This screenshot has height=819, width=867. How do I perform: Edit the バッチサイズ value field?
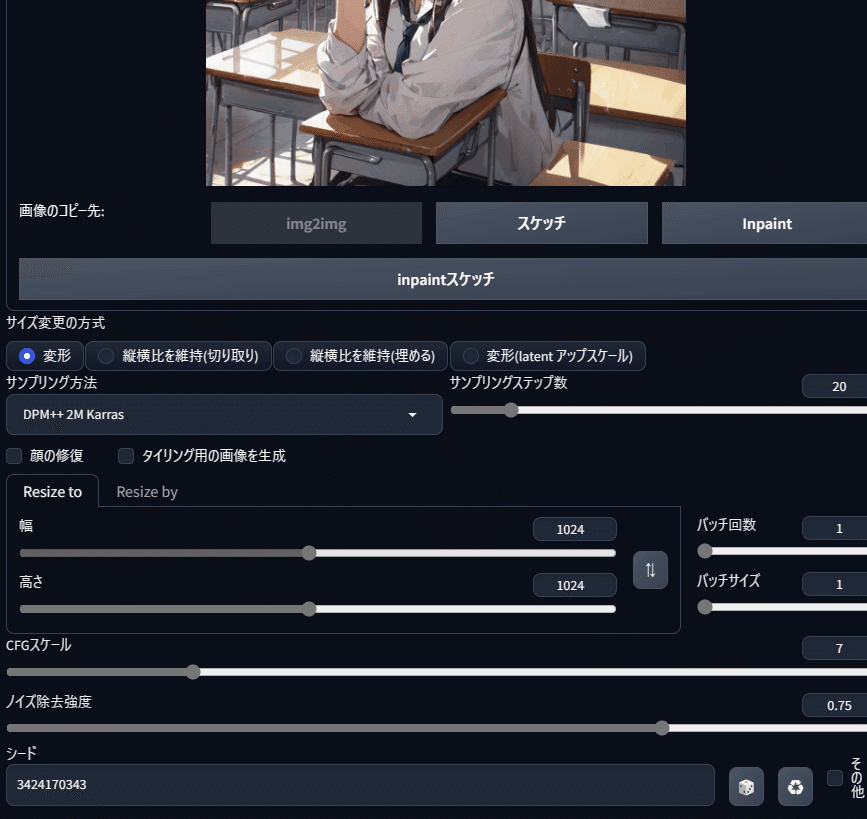[835, 584]
